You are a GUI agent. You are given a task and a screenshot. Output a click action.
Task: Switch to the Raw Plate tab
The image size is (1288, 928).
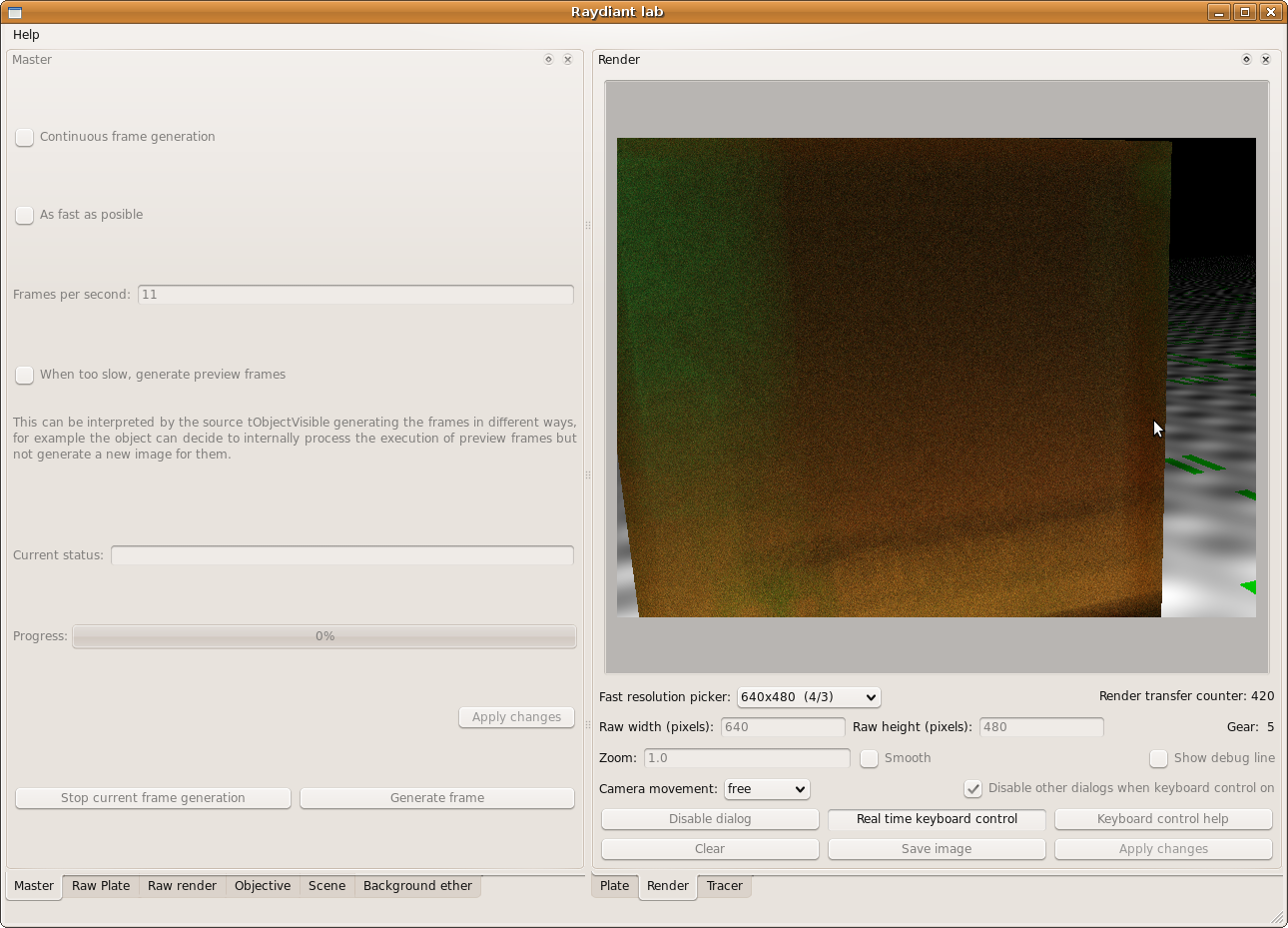point(101,886)
